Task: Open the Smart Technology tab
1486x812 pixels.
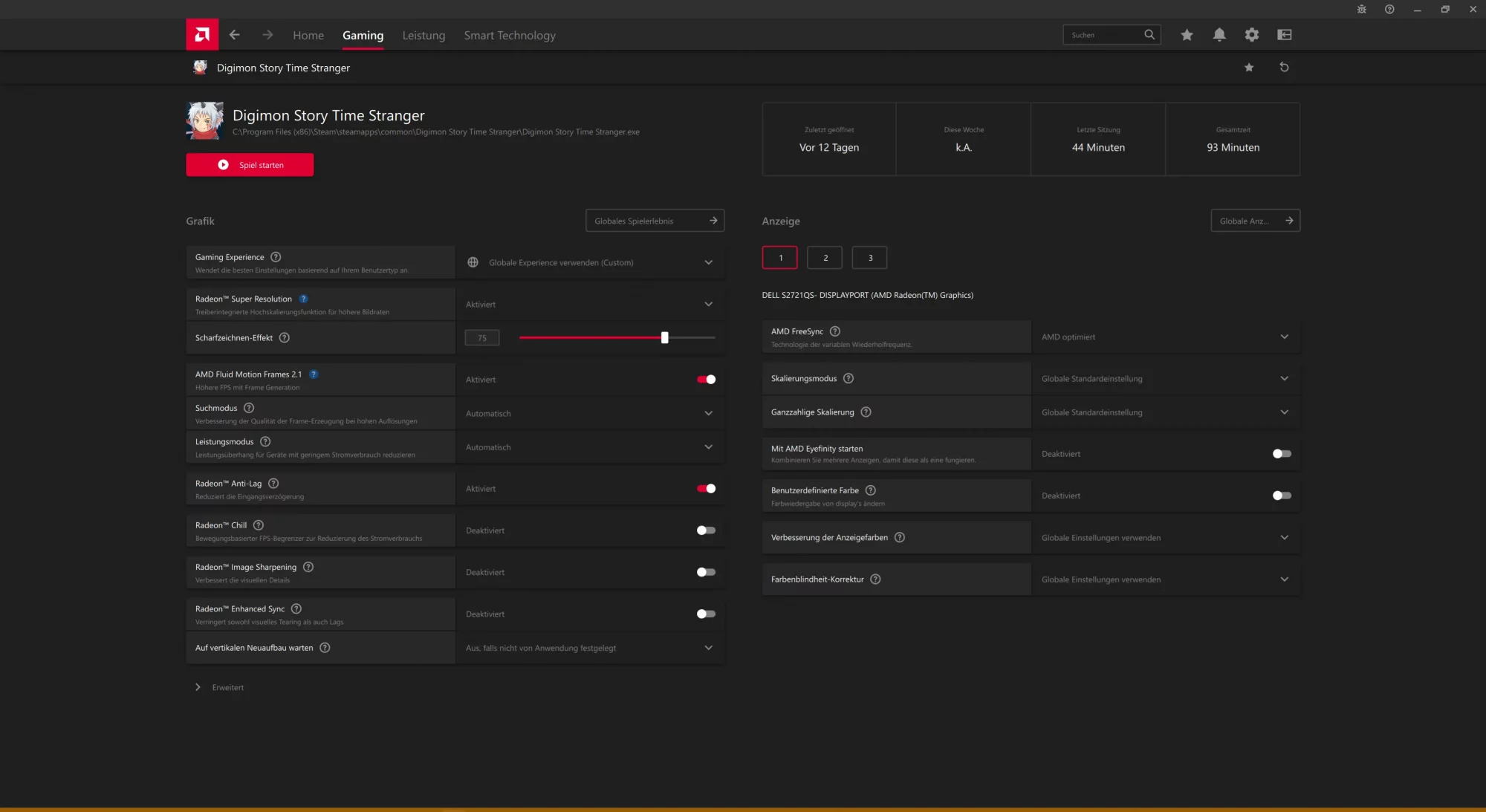Action: pyautogui.click(x=510, y=35)
